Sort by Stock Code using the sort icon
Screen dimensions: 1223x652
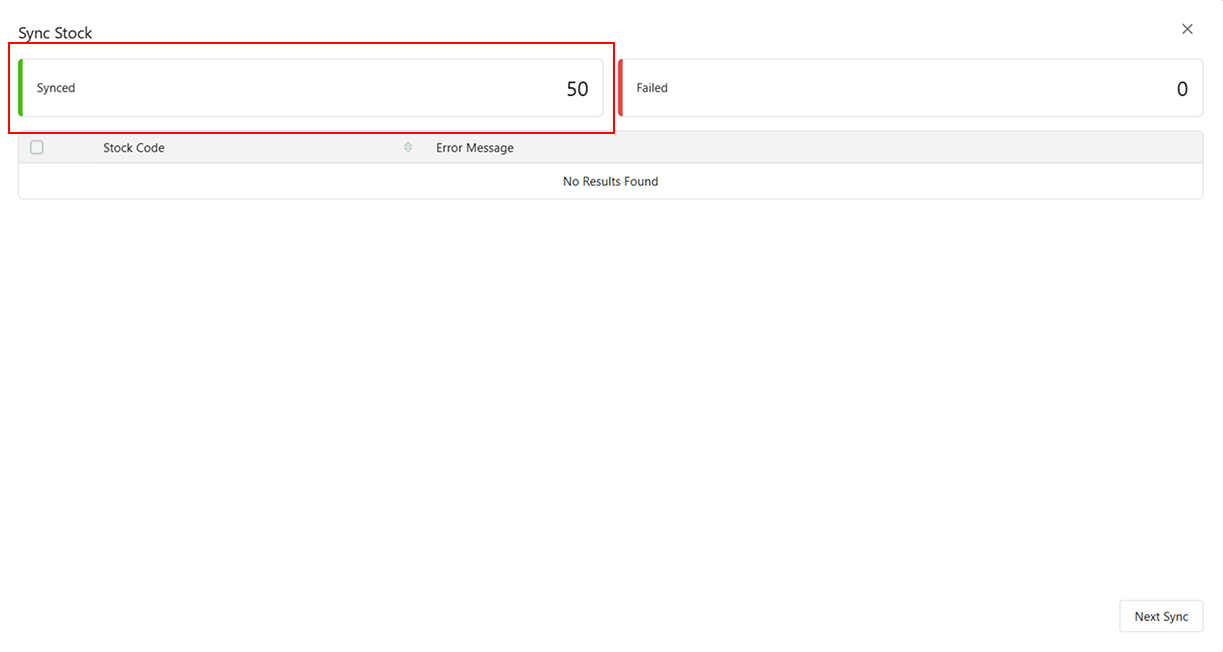(408, 147)
